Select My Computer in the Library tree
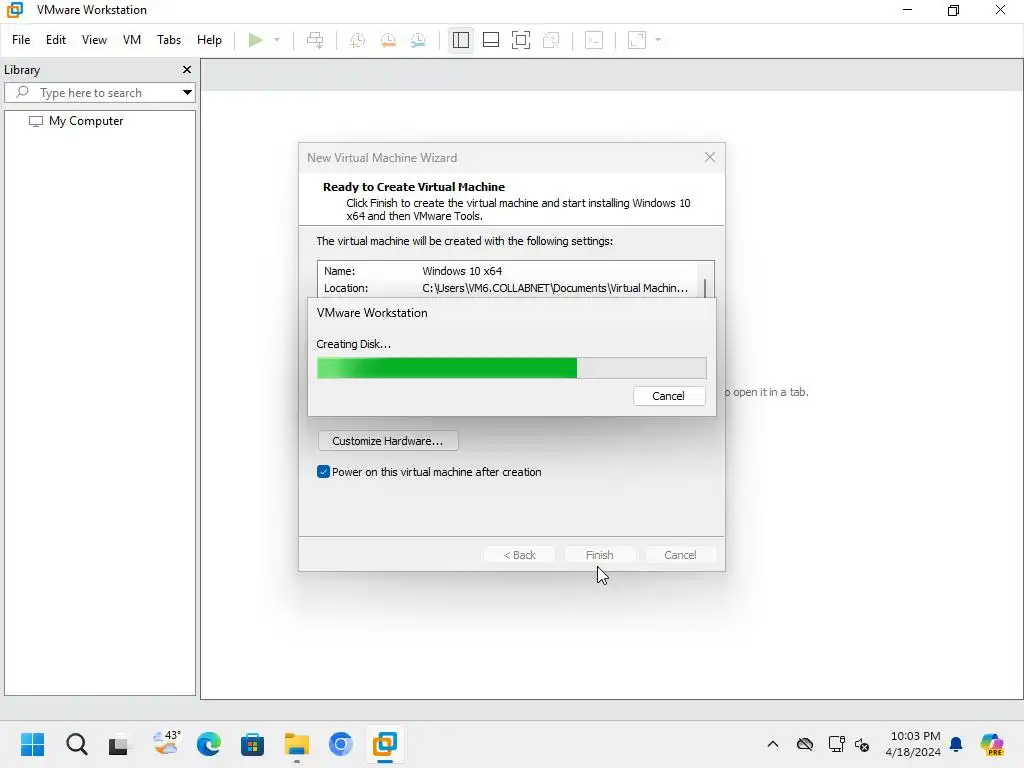Viewport: 1024px width, 768px height. (x=86, y=121)
